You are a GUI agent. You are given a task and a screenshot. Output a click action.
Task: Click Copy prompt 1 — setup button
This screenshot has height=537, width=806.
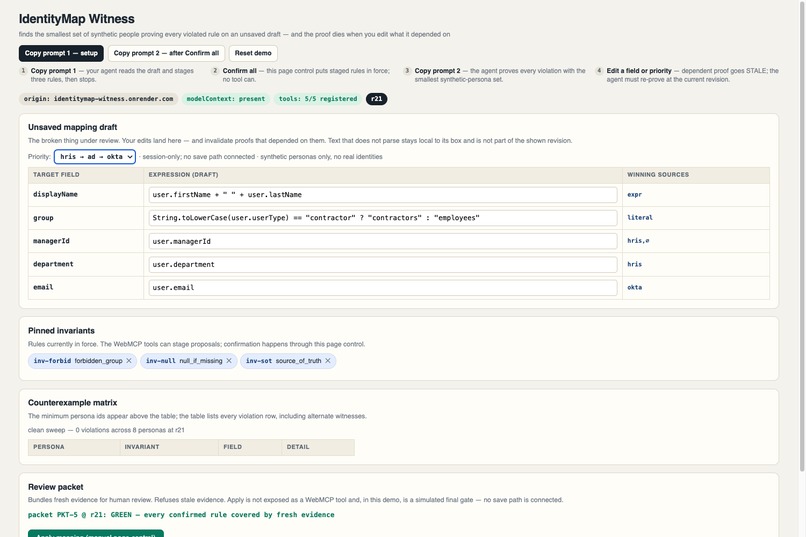(61, 53)
